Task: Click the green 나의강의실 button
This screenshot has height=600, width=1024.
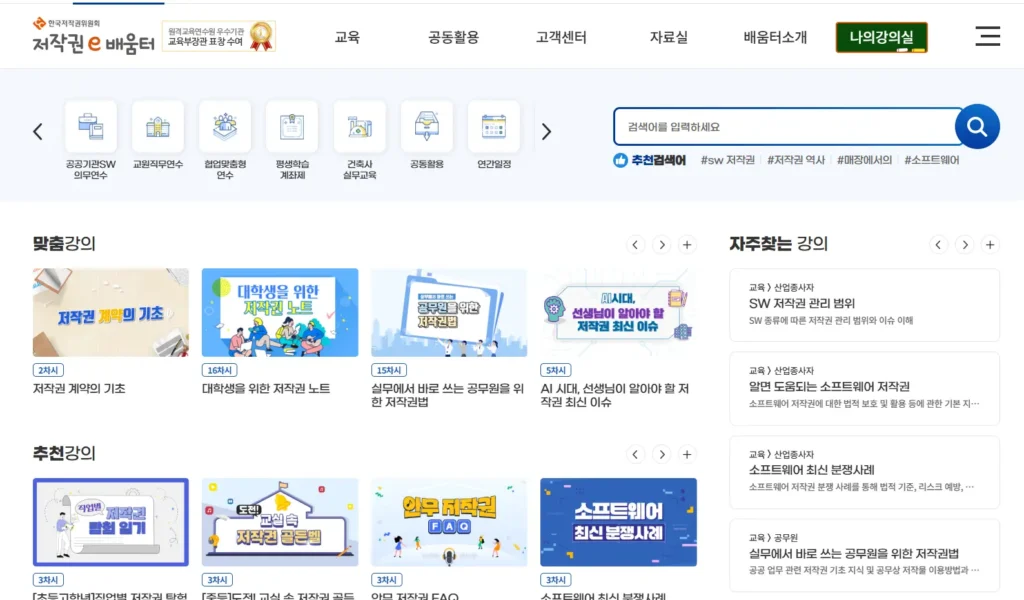Action: tap(881, 36)
